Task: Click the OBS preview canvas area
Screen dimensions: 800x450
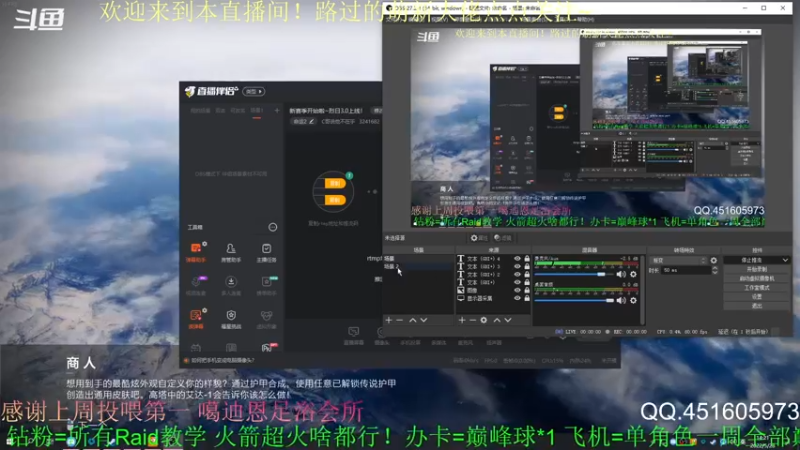Action: 588,128
